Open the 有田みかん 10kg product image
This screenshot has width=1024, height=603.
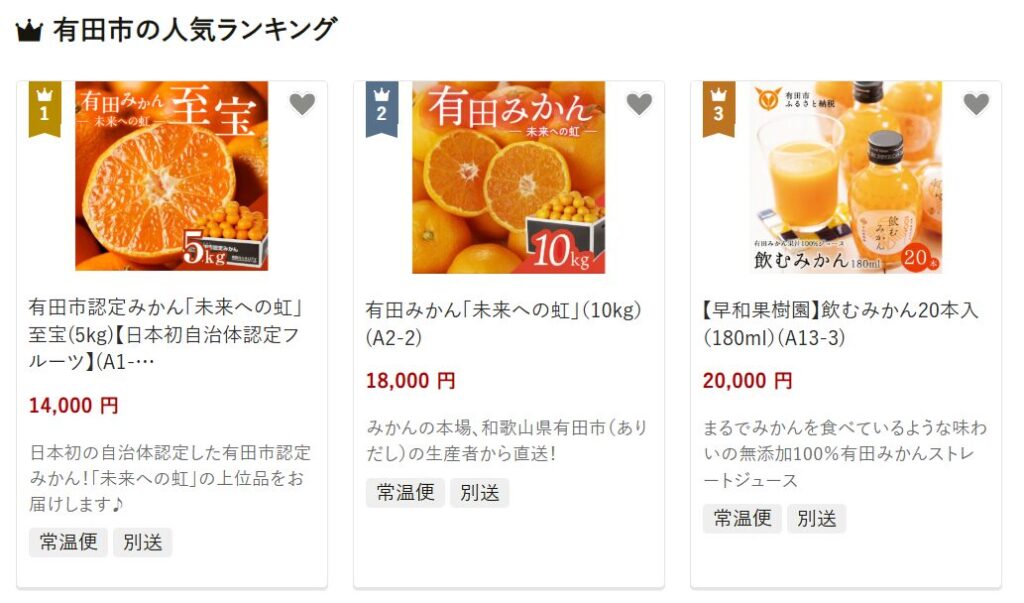[x=509, y=177]
